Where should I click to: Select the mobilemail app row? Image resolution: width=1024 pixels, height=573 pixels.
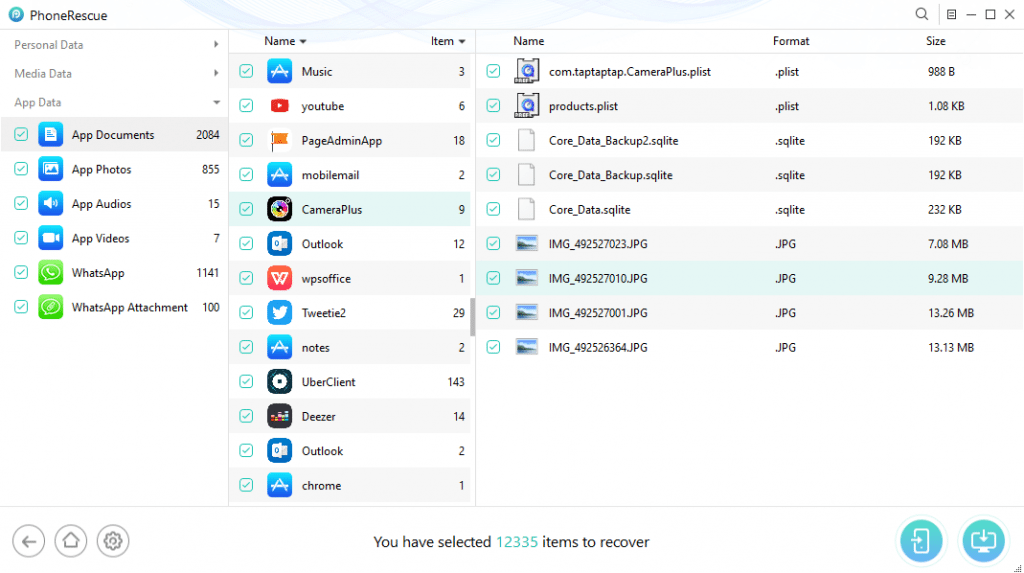coord(350,174)
